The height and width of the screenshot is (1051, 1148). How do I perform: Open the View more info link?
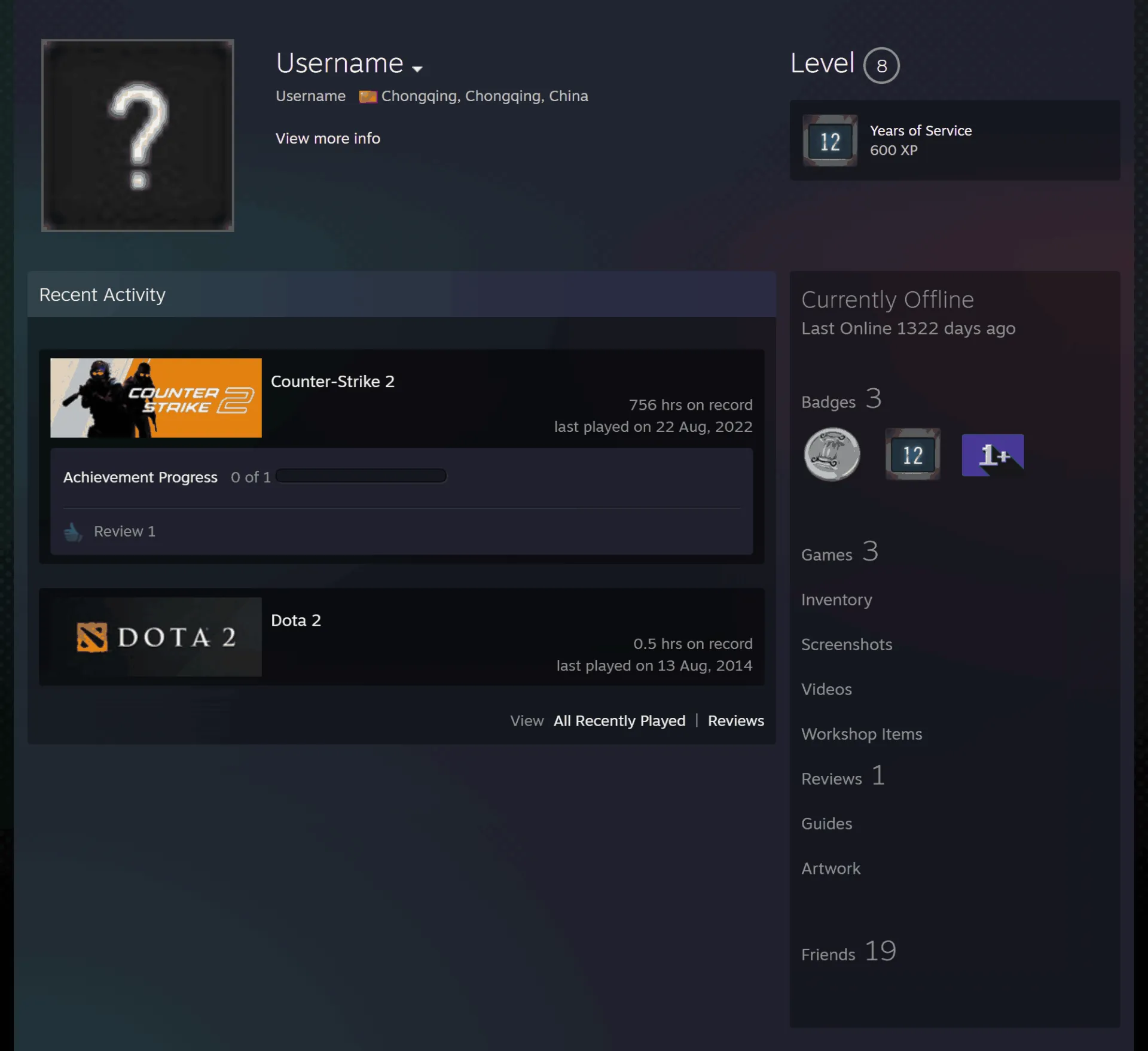328,138
